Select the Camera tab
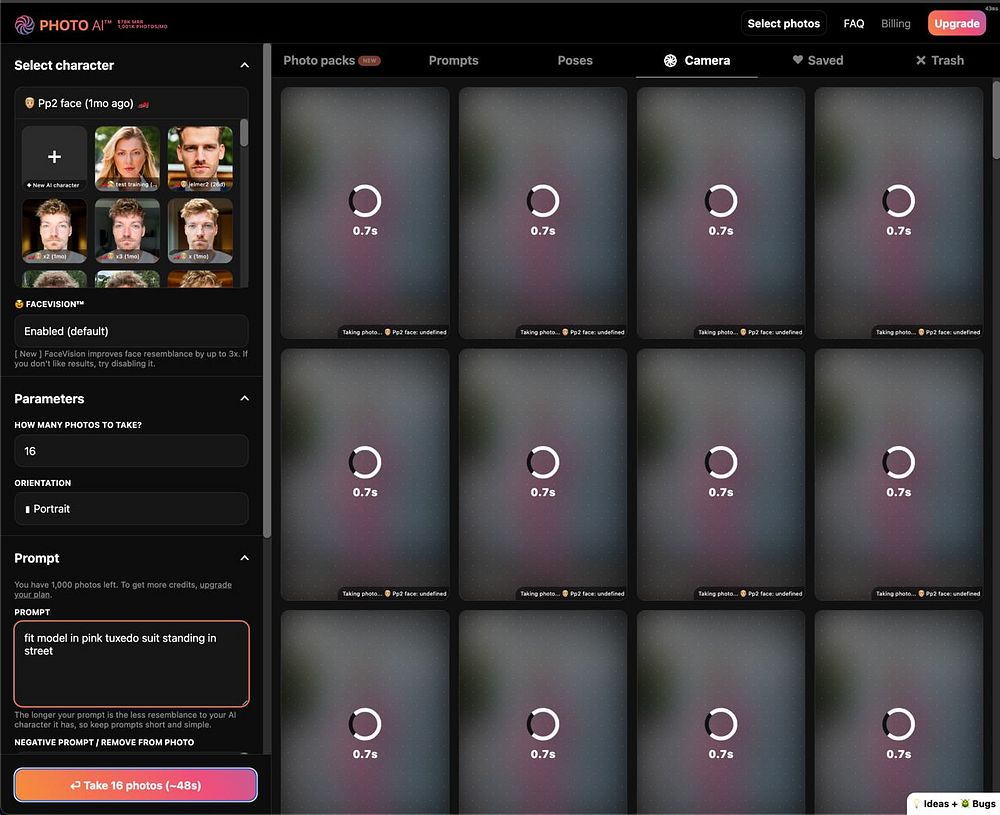Screen dimensions: 1000x815 [x=696, y=61]
